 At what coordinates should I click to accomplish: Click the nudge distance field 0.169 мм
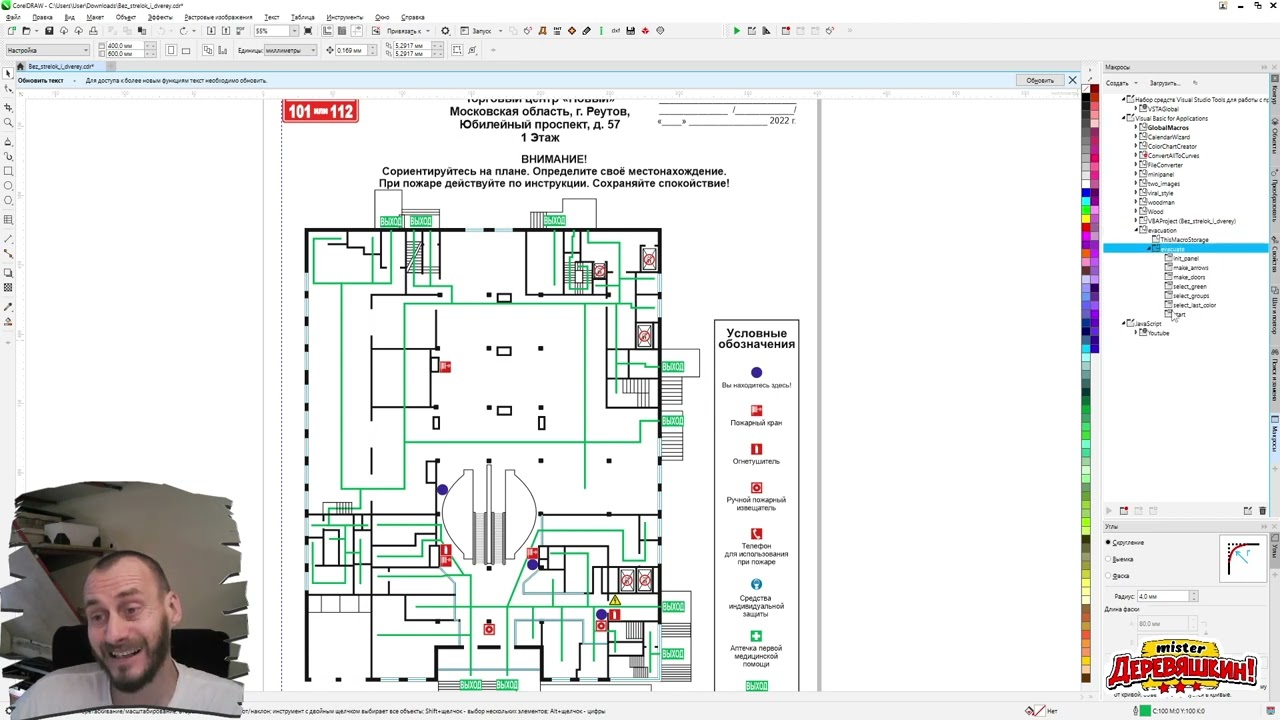(x=349, y=50)
